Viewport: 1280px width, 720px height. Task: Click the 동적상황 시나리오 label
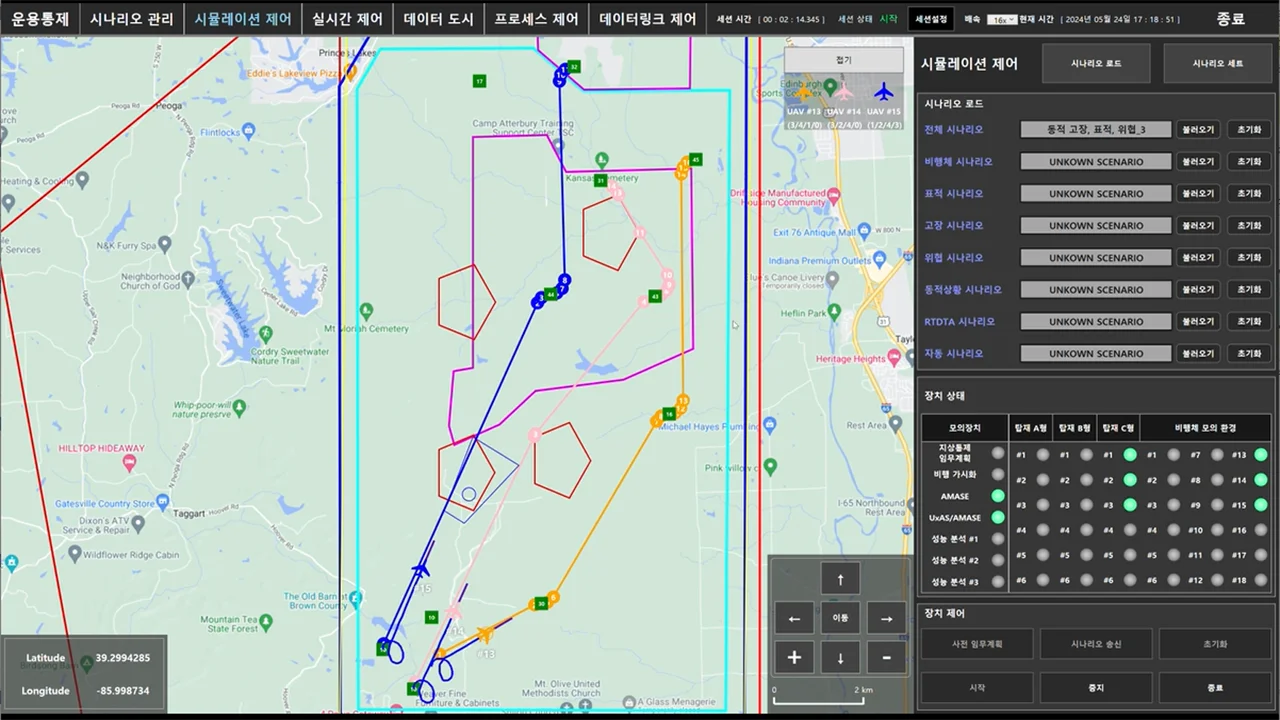pos(963,290)
